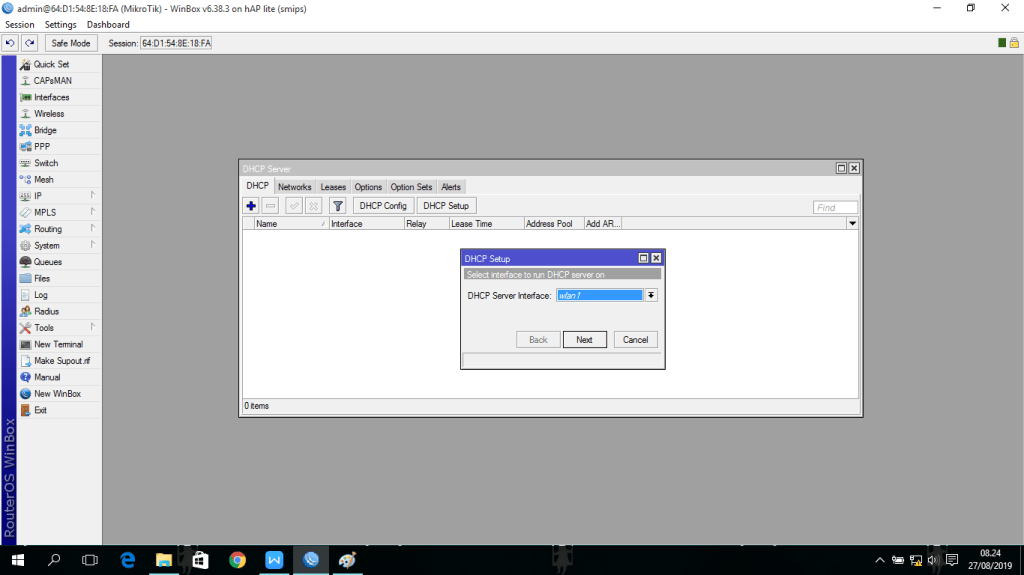The height and width of the screenshot is (575, 1024).
Task: Open Quick Set from the sidebar
Action: 51,64
